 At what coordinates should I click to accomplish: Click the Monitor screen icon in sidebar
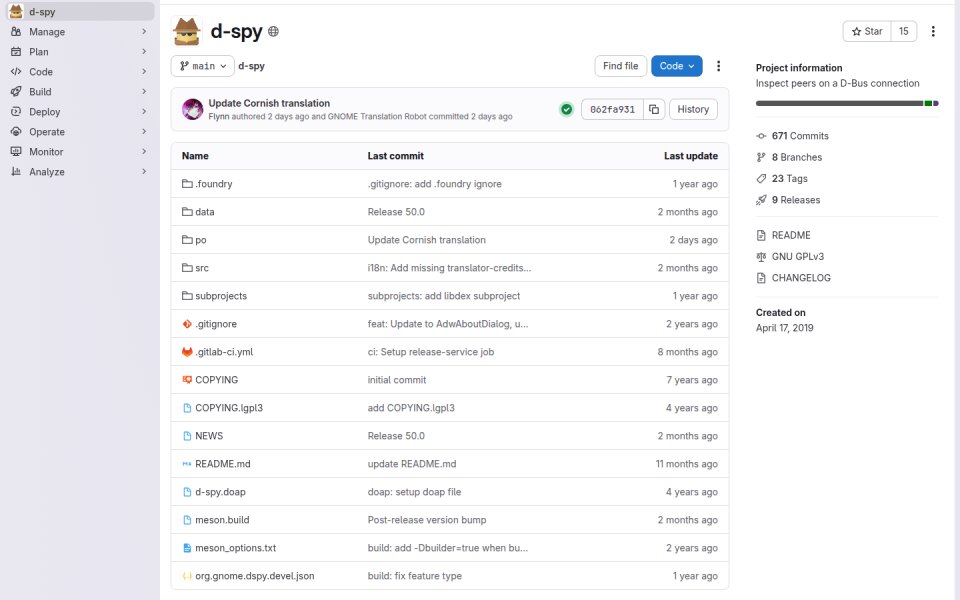tap(16, 152)
